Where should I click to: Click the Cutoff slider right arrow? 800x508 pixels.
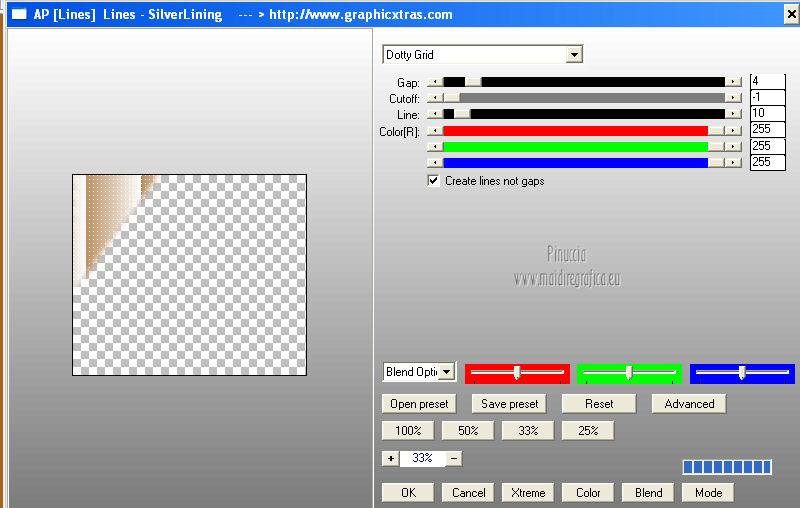tap(733, 97)
